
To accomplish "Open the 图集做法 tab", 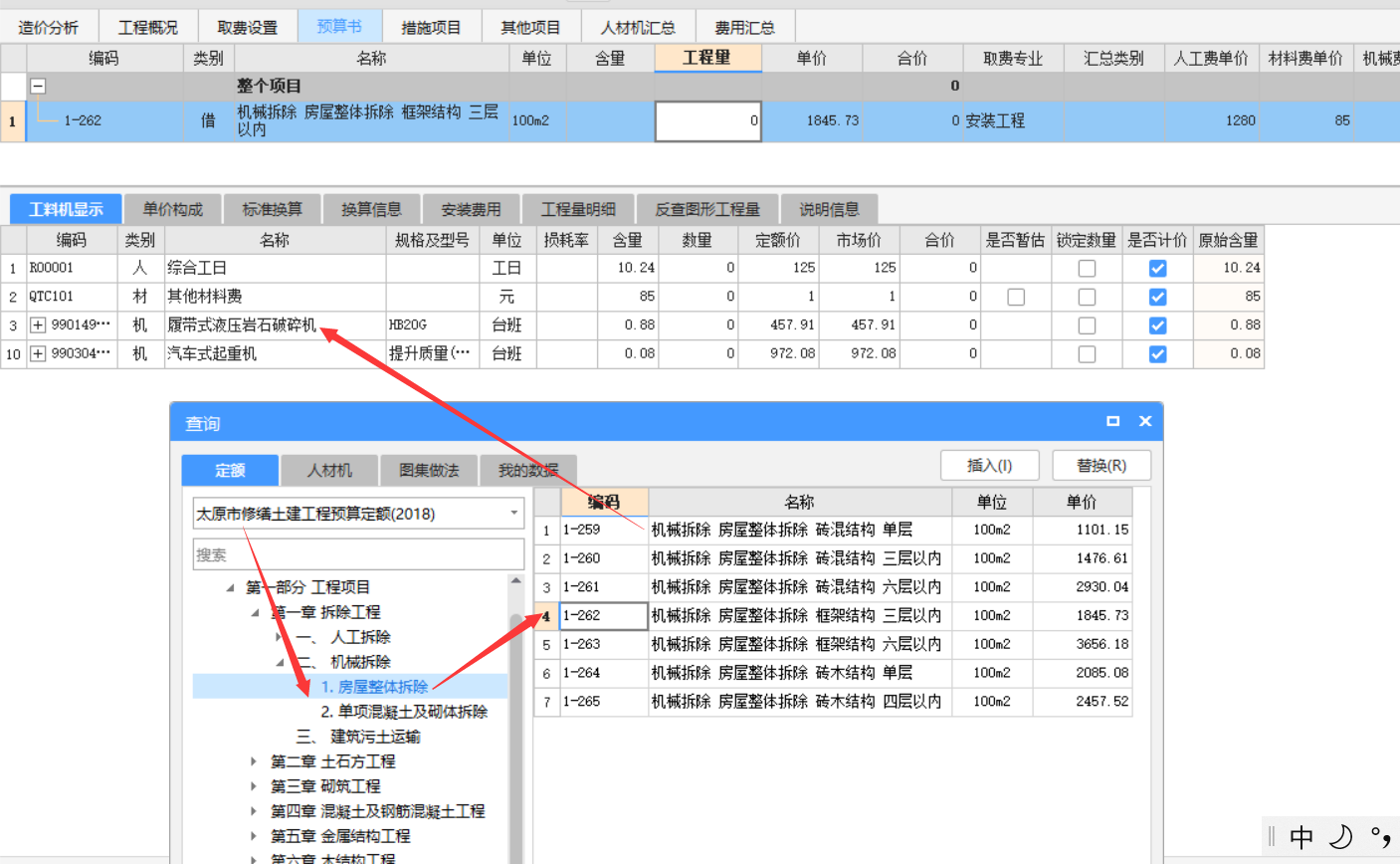I will point(429,470).
